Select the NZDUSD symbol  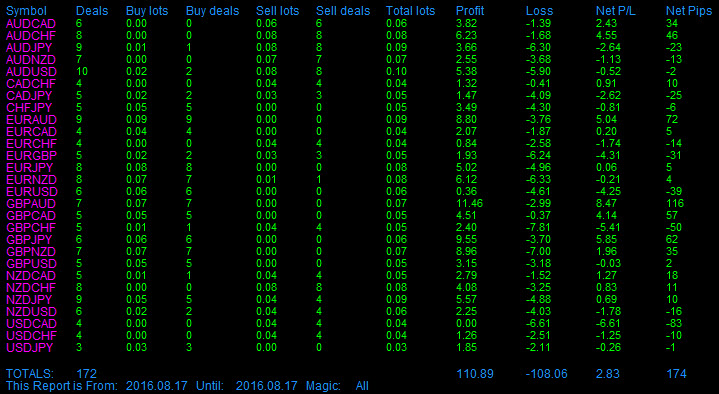[31, 311]
